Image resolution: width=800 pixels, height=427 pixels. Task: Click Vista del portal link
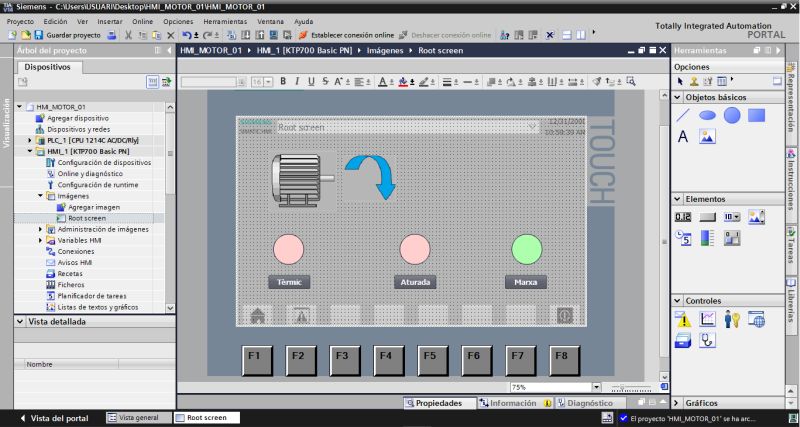52,417
